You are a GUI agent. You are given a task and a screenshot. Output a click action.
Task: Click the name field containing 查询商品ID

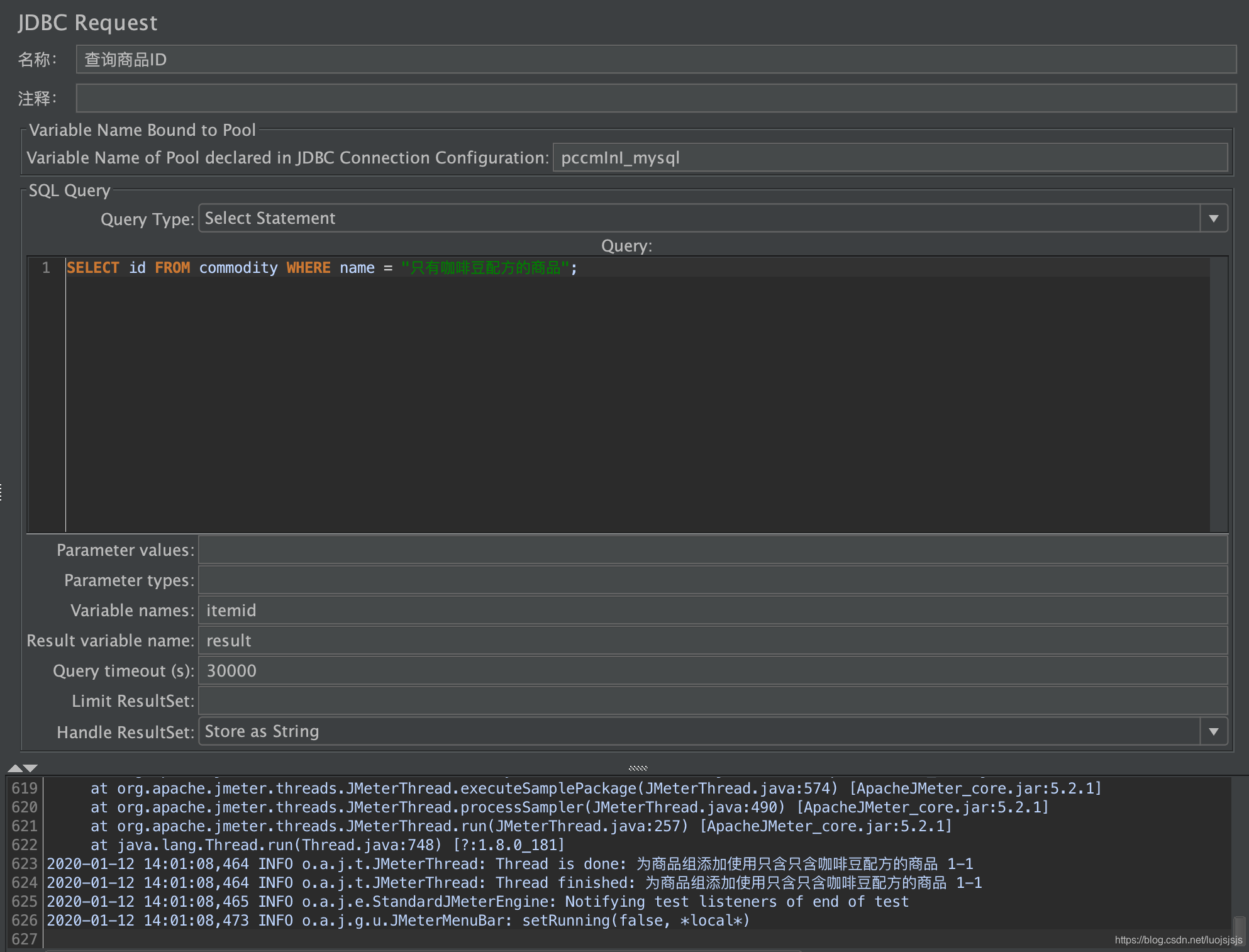click(656, 59)
